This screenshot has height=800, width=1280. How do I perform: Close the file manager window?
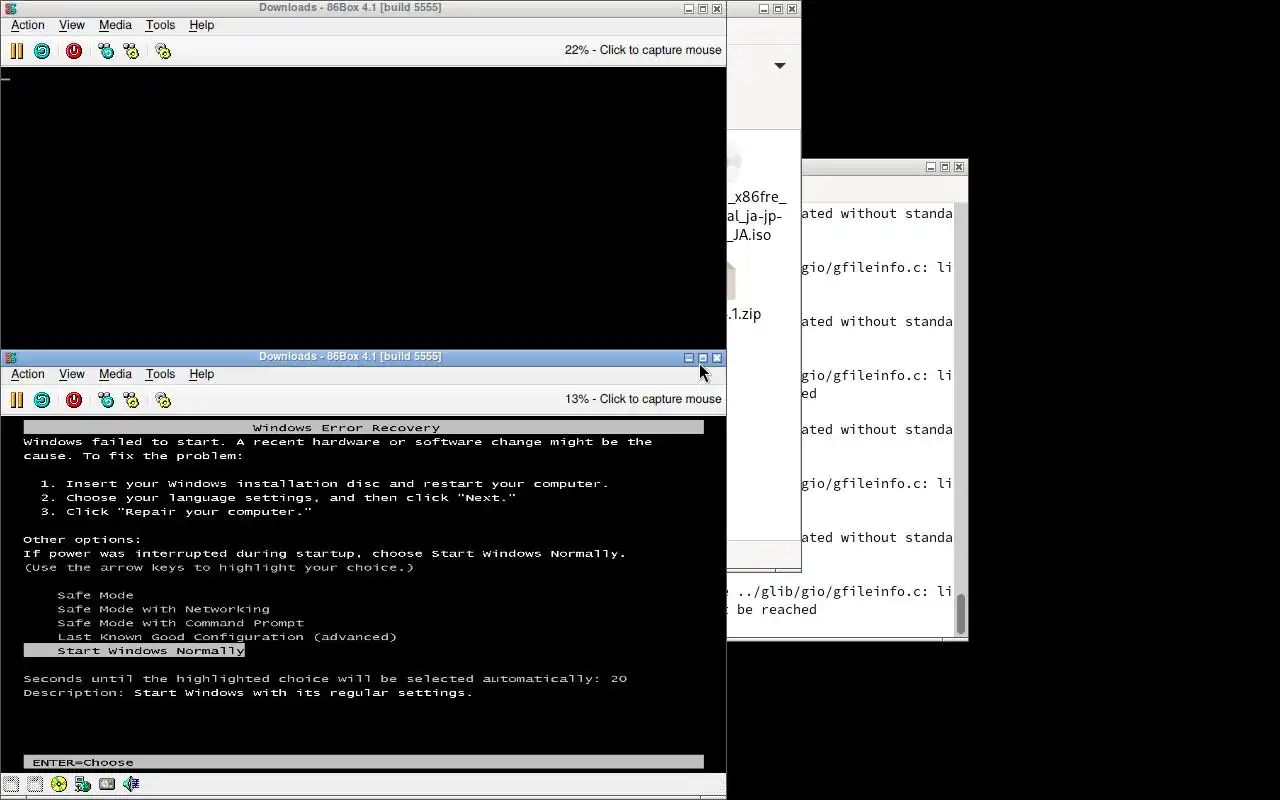(x=792, y=9)
